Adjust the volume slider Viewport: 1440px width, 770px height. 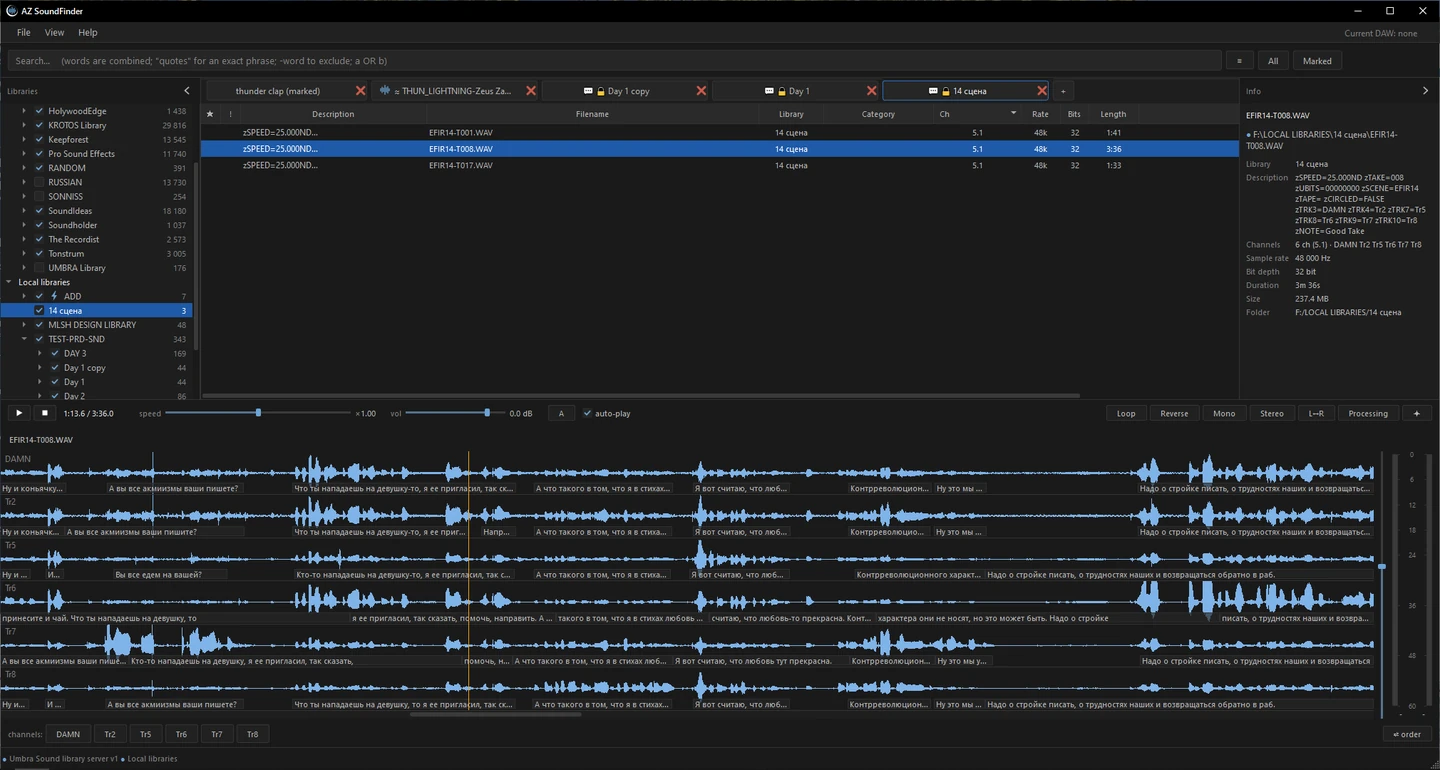[x=487, y=413]
